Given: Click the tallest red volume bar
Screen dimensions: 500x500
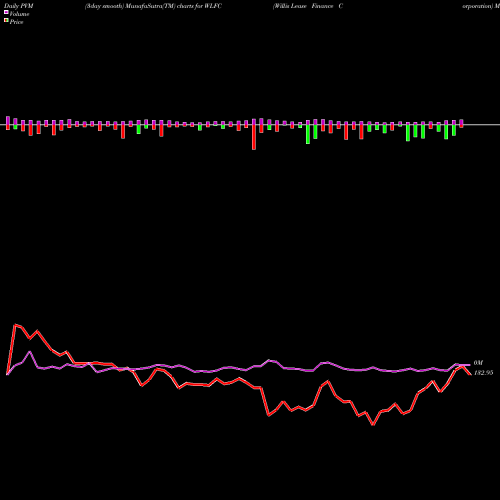Looking at the screenshot, I should tap(254, 137).
